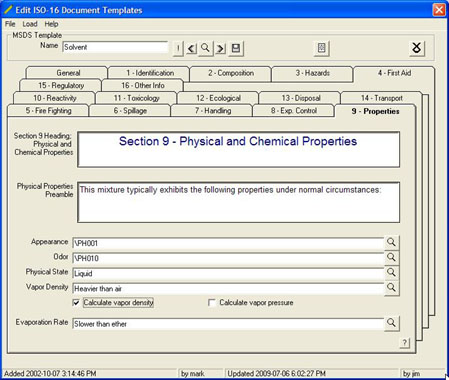Click status text 'Added 2002-10-07 3:14:46 PM'
Image resolution: width=449 pixels, height=380 pixels.
(50, 374)
